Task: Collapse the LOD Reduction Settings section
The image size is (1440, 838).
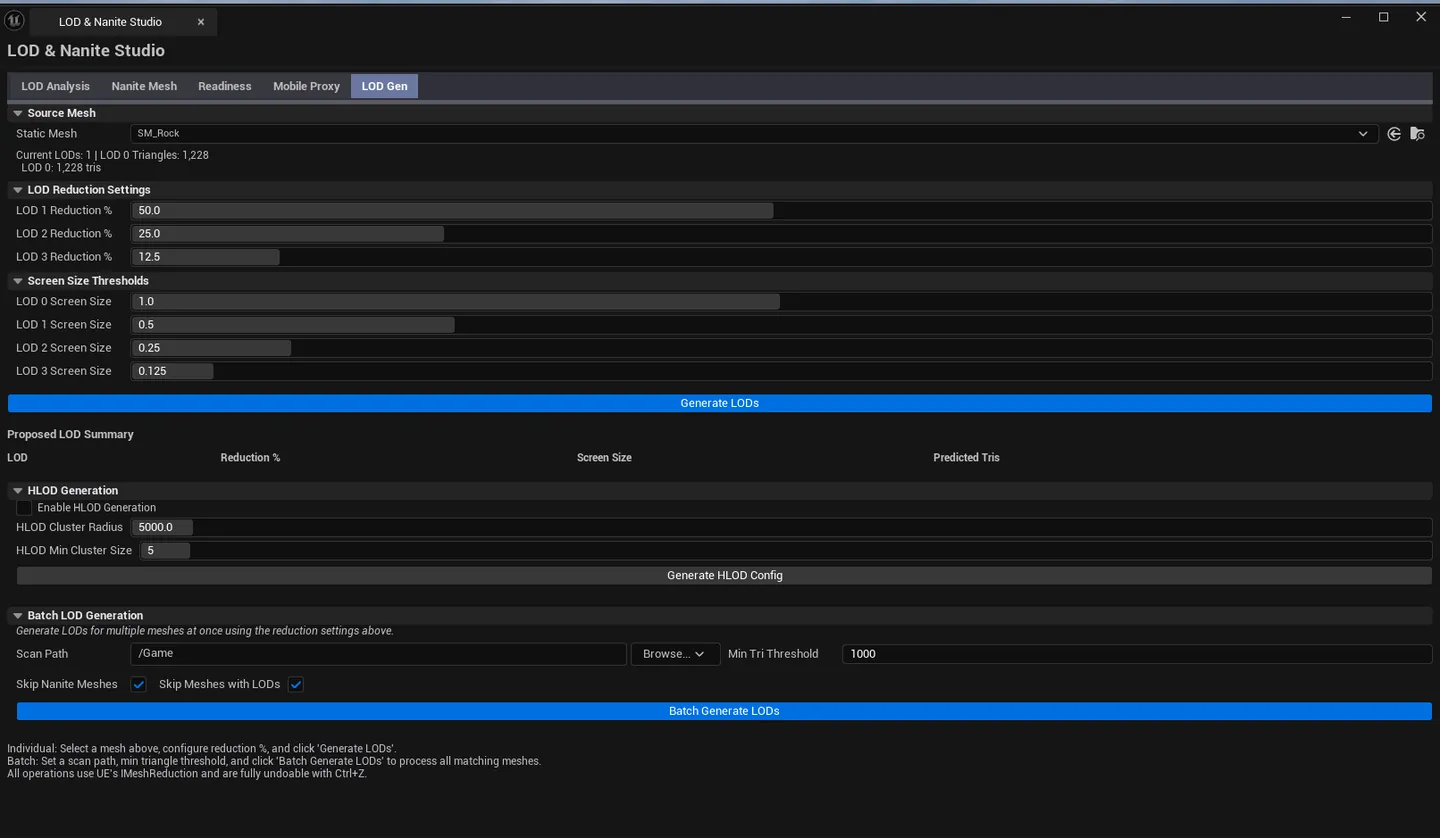Action: (x=18, y=190)
